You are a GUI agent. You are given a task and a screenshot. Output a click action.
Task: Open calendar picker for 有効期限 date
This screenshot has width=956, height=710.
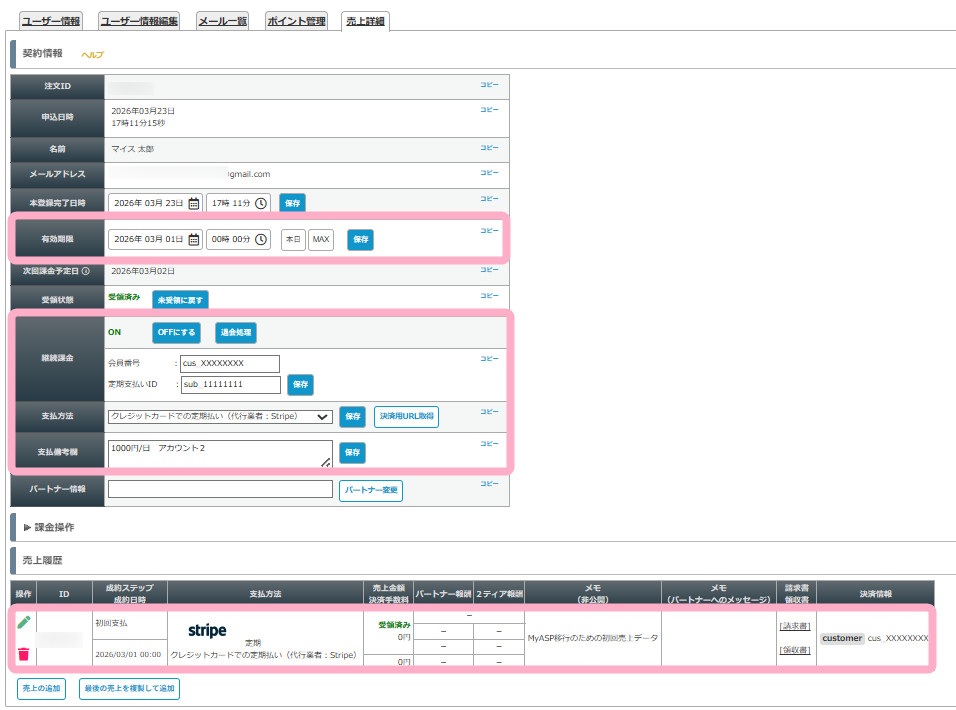194,240
